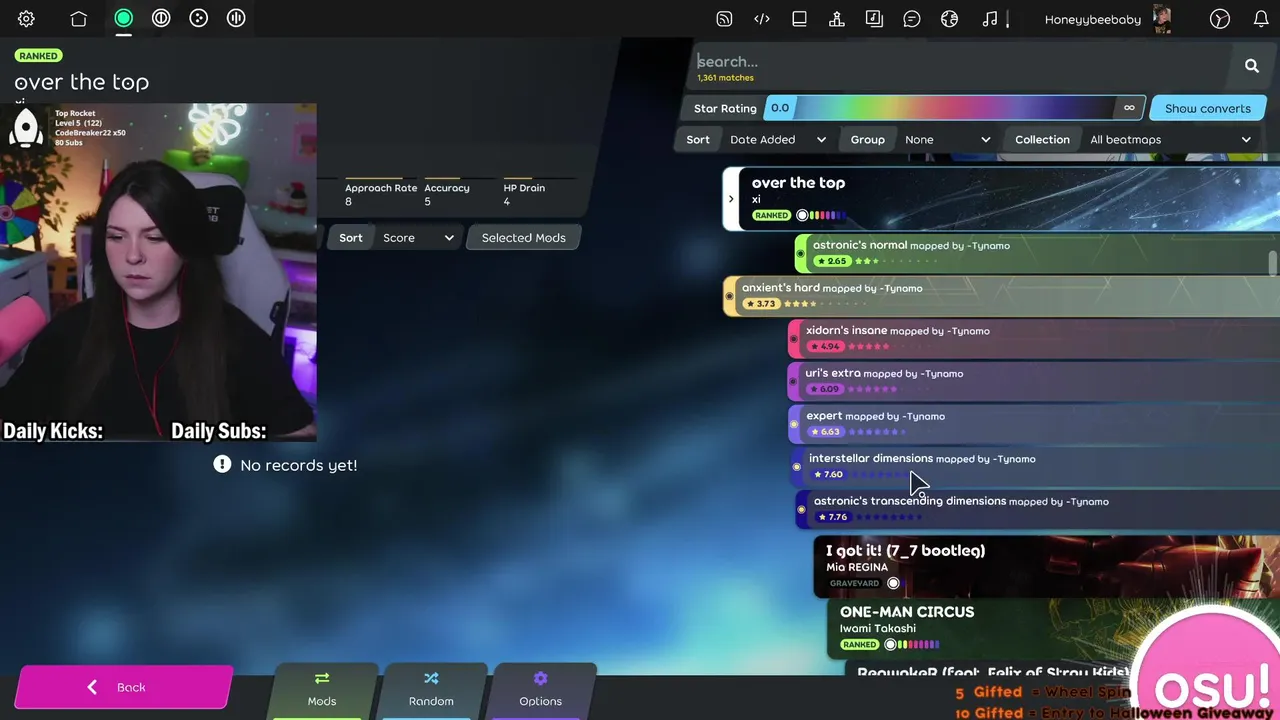Toggle the Selected Mods filter
This screenshot has height=720, width=1280.
[523, 238]
